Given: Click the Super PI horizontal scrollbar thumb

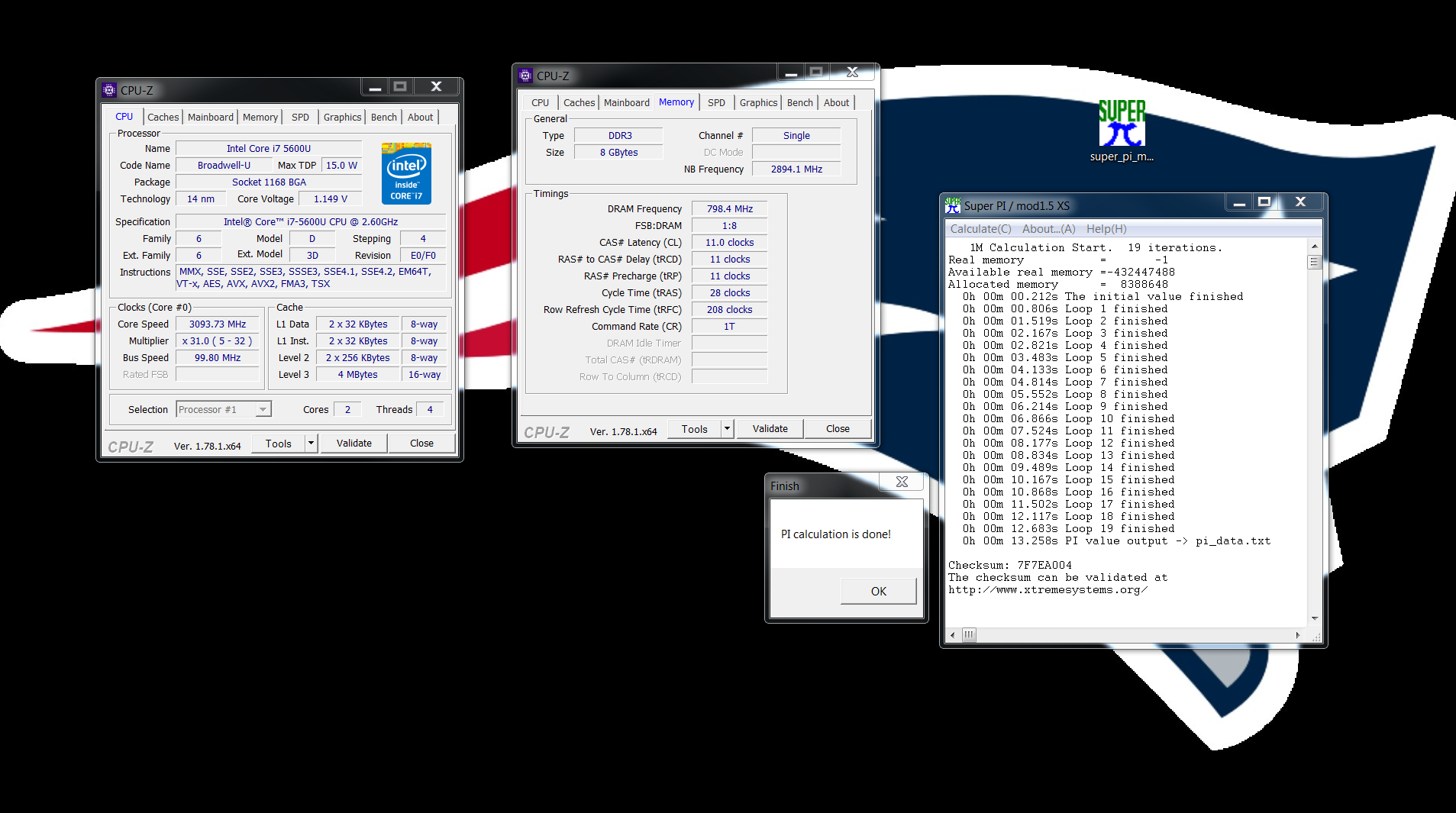Looking at the screenshot, I should click(969, 634).
